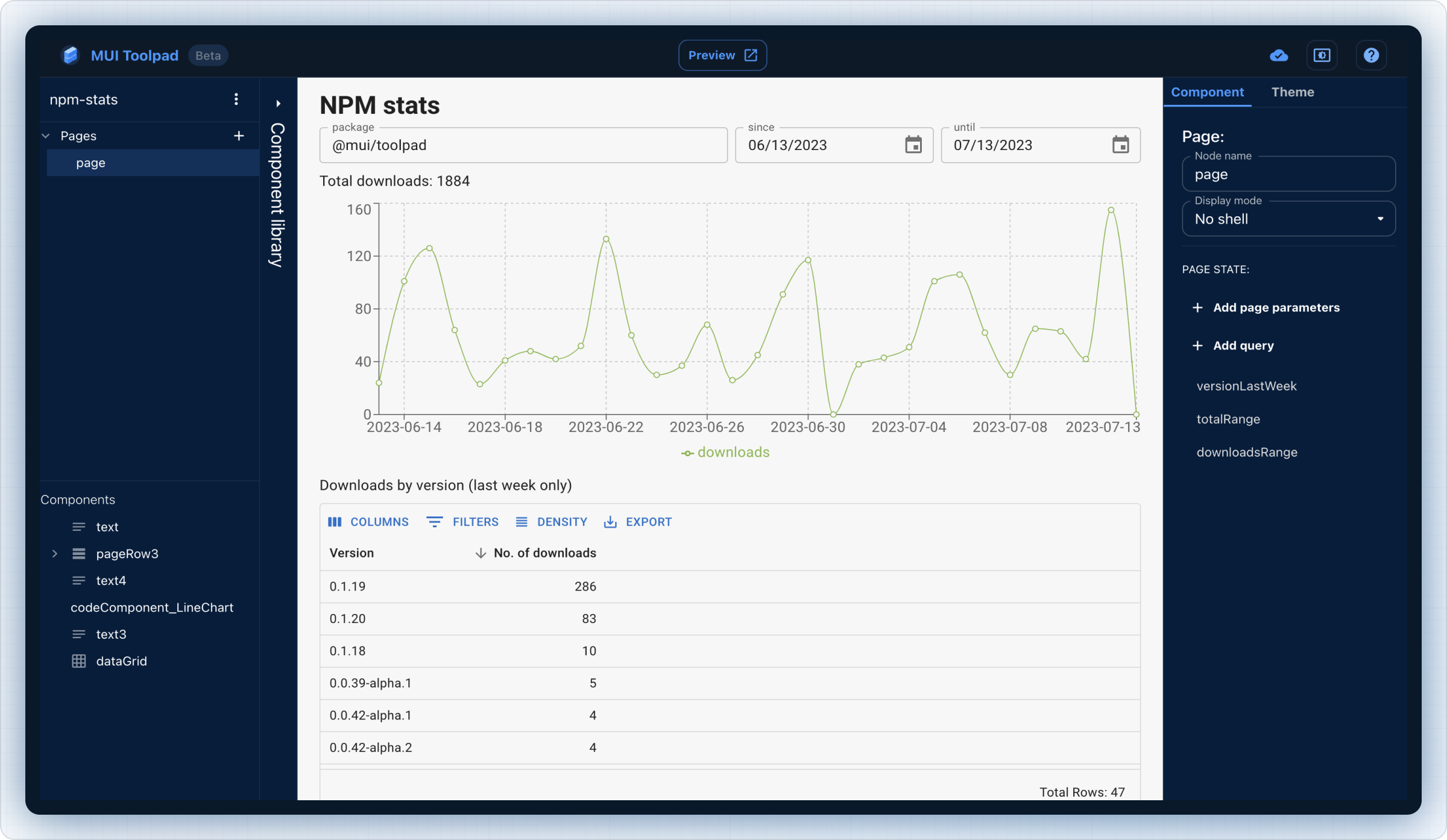Click the text component icon in Components list
The width and height of the screenshot is (1447, 840).
coord(79,526)
